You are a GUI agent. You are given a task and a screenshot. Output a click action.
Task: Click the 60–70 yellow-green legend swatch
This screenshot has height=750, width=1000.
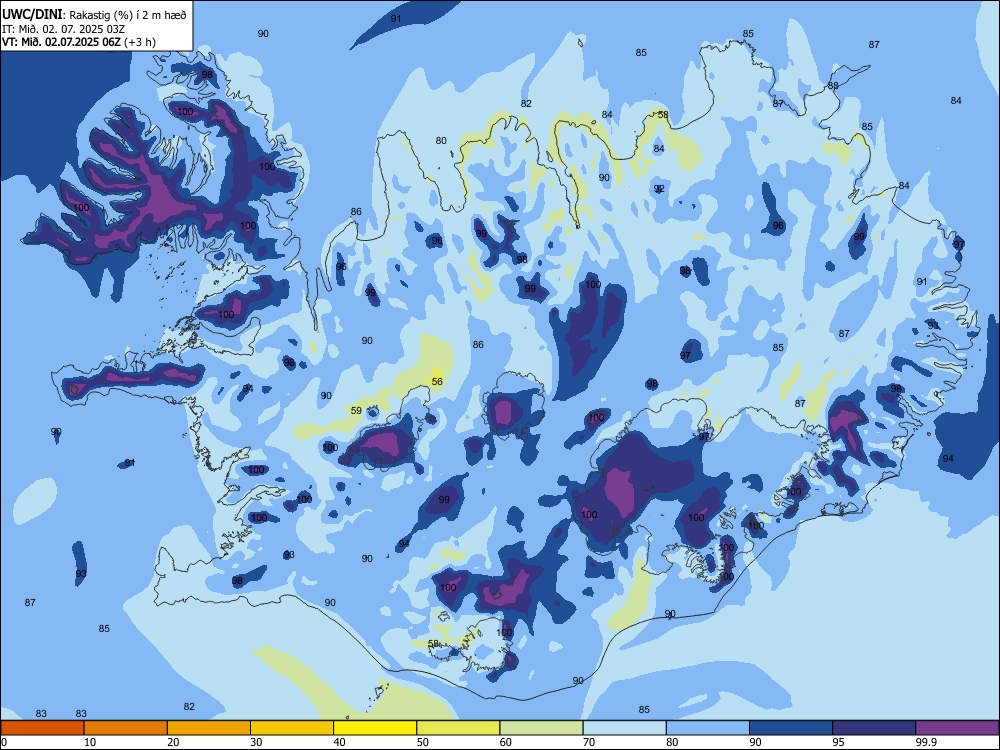coord(541,728)
